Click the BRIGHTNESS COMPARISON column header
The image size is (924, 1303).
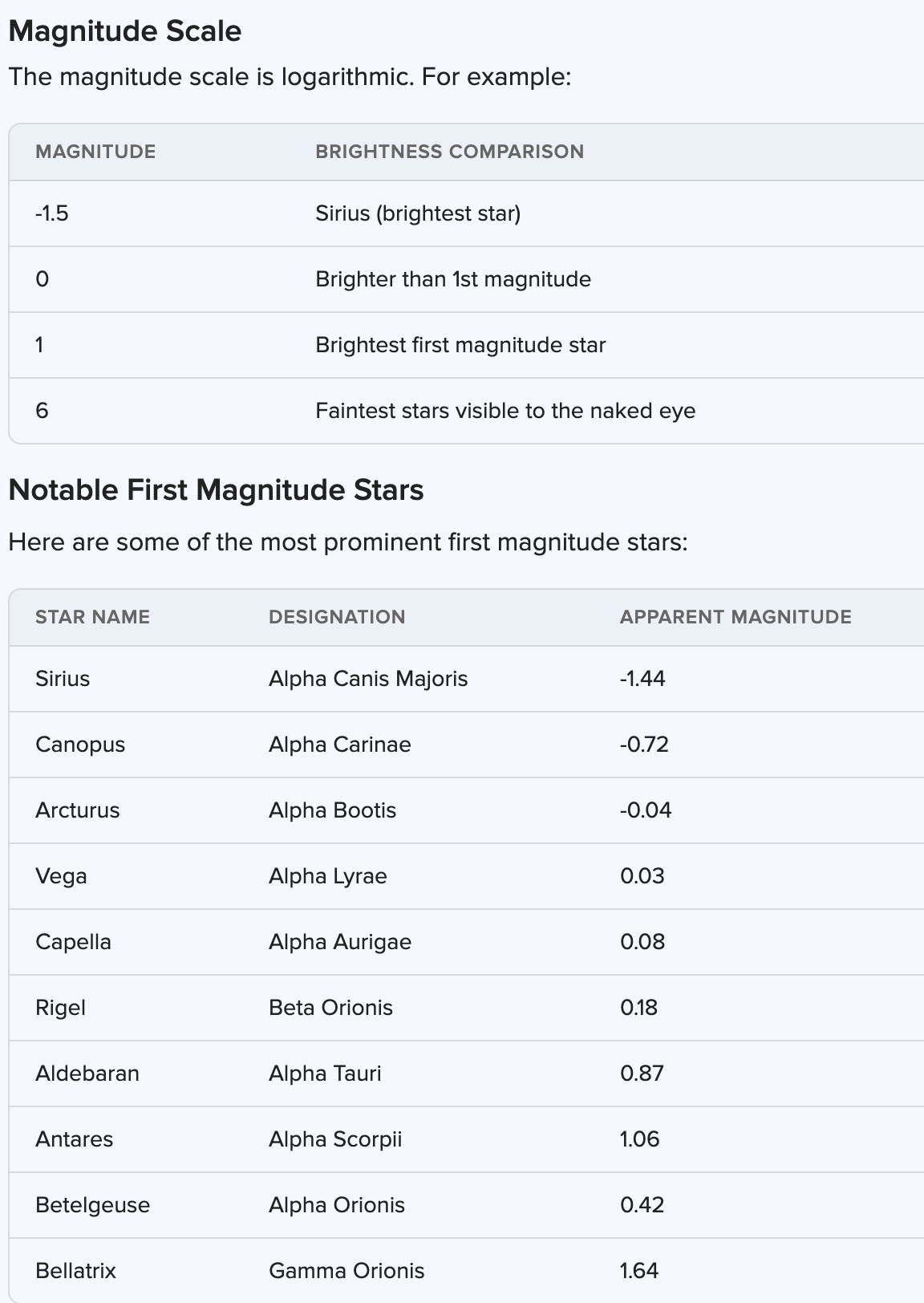pos(449,152)
